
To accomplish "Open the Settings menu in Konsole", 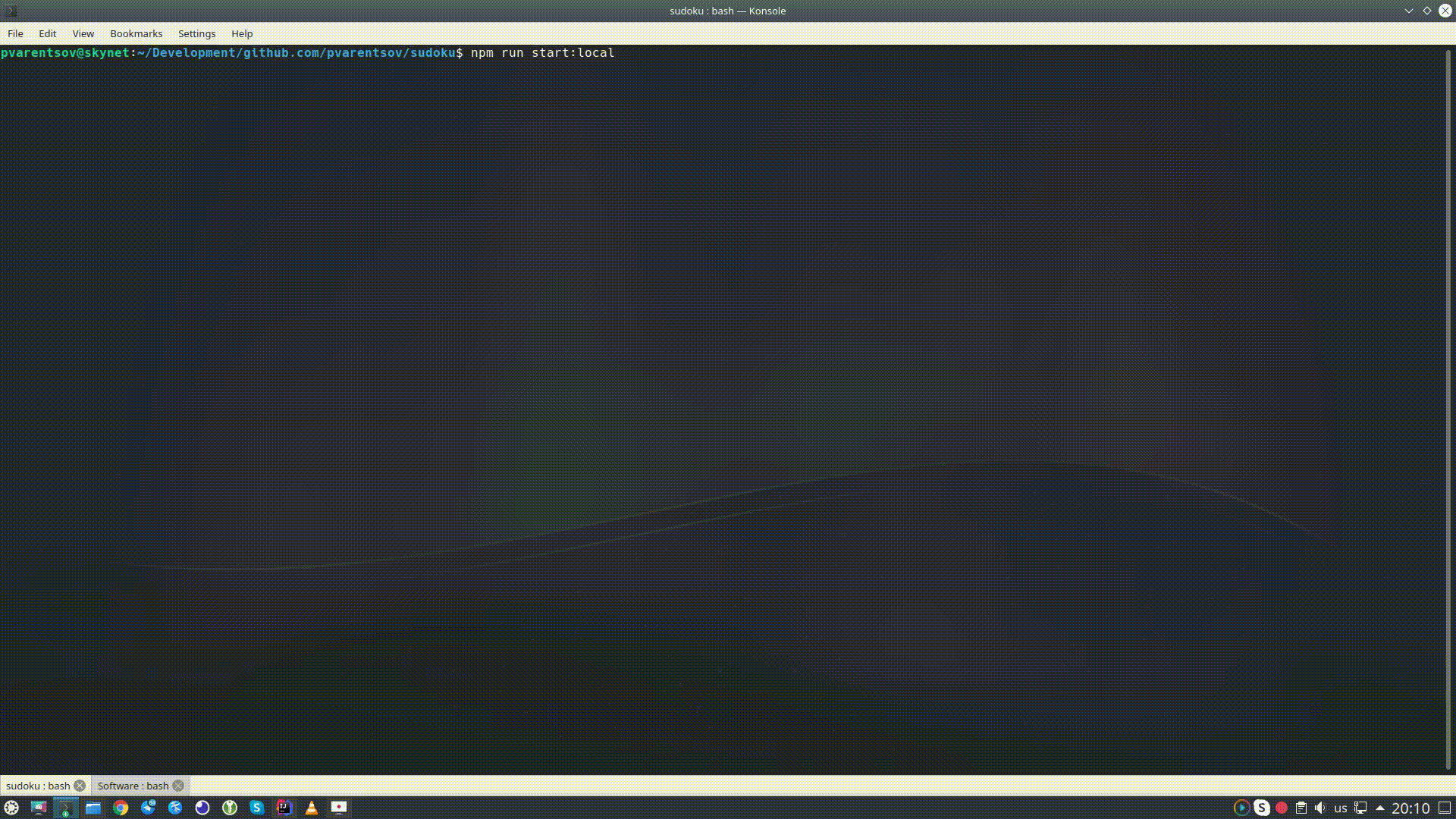I will 196,33.
